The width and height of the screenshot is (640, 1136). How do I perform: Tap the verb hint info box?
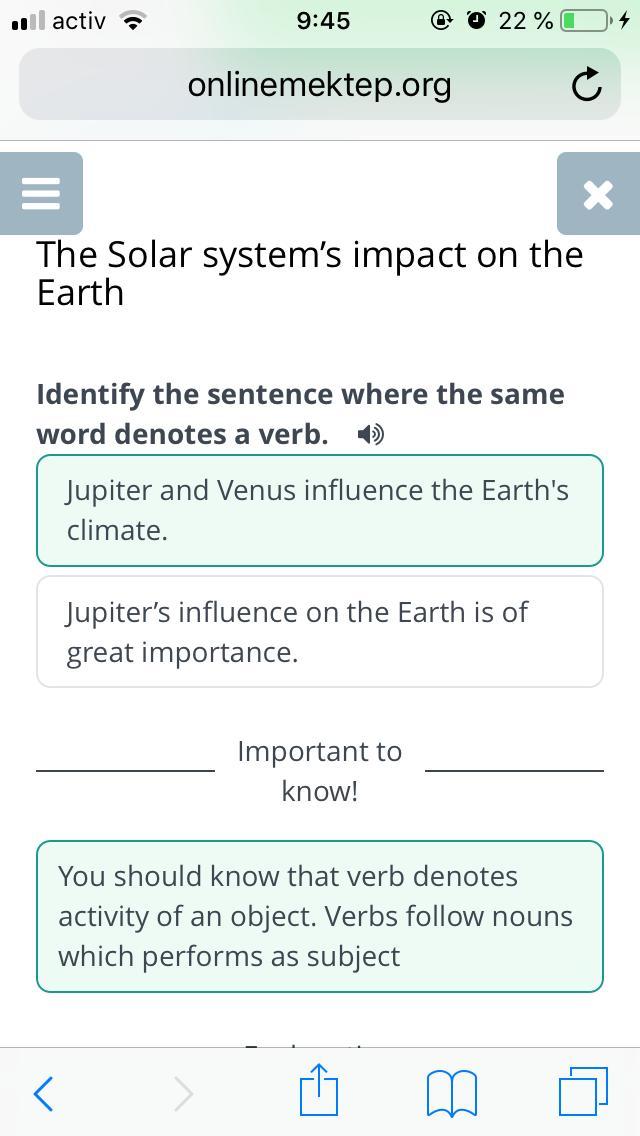[x=319, y=916]
